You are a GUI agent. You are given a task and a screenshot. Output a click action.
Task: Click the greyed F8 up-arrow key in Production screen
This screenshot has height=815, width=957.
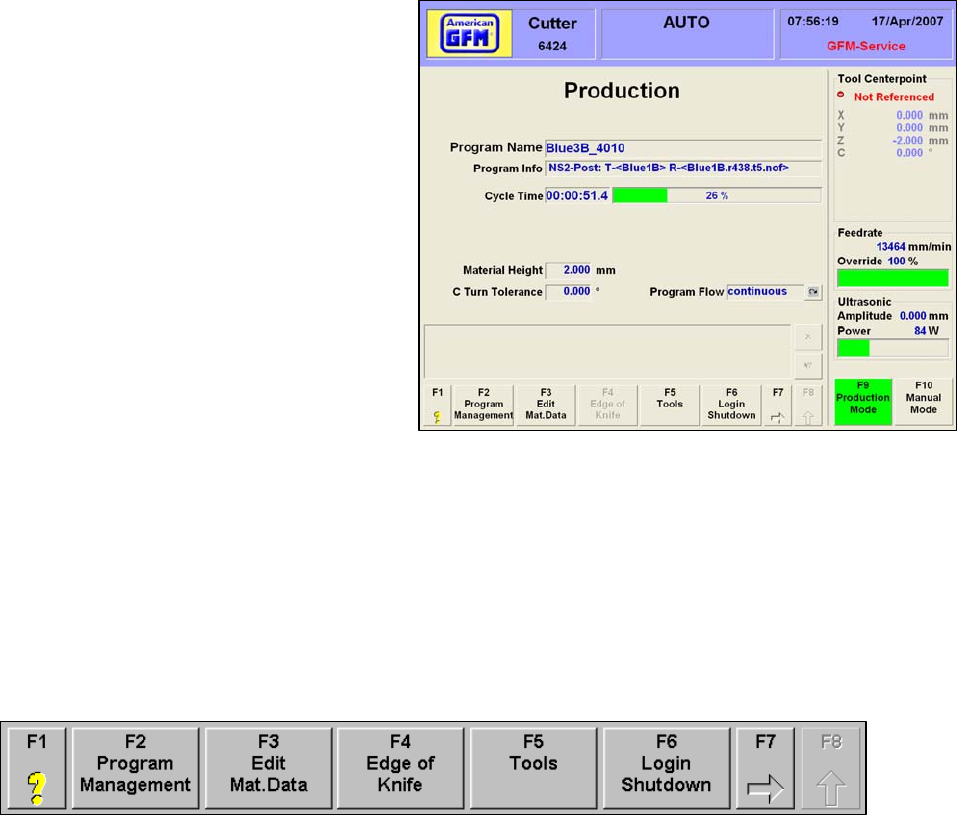pyautogui.click(x=808, y=405)
